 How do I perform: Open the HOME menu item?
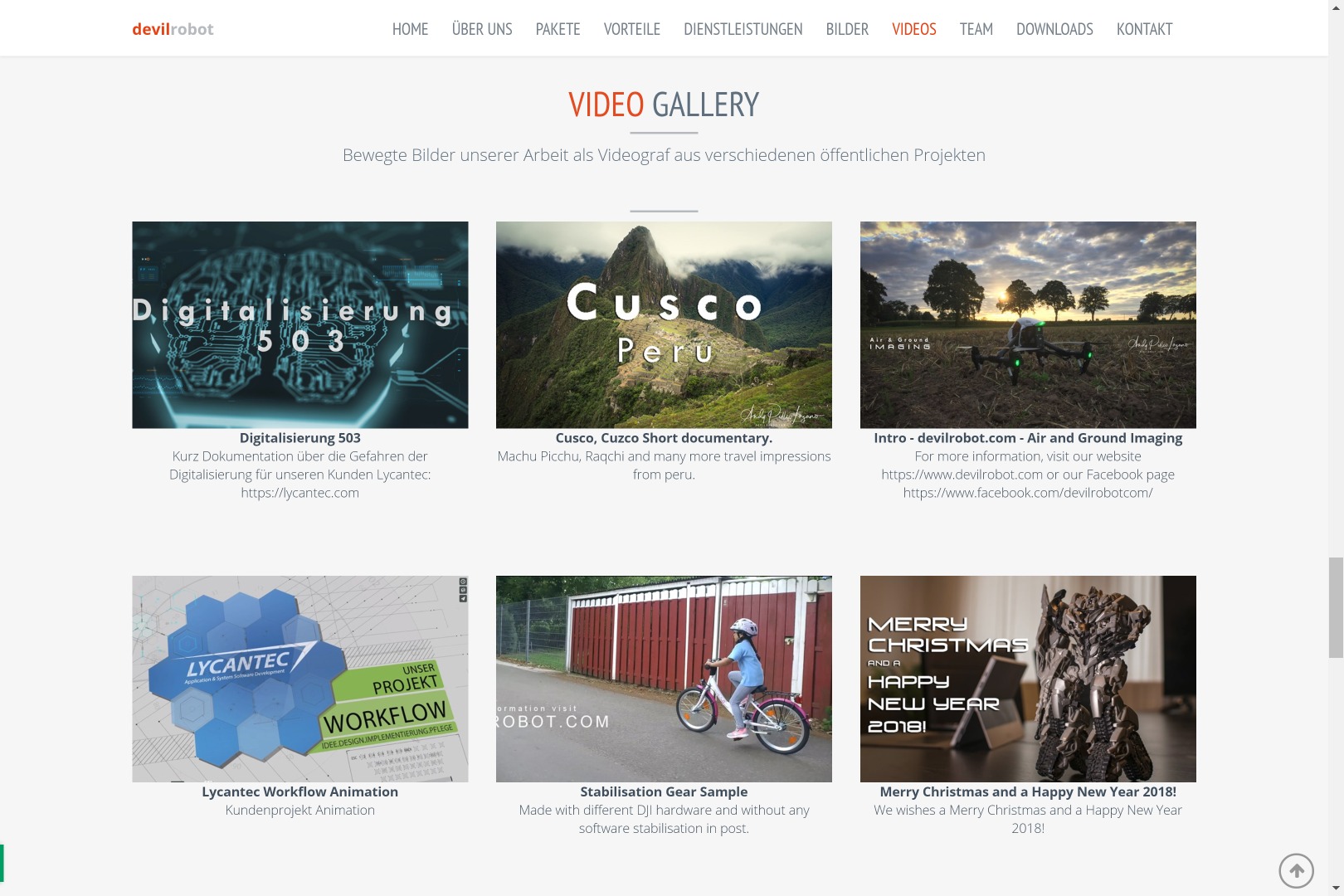410,29
